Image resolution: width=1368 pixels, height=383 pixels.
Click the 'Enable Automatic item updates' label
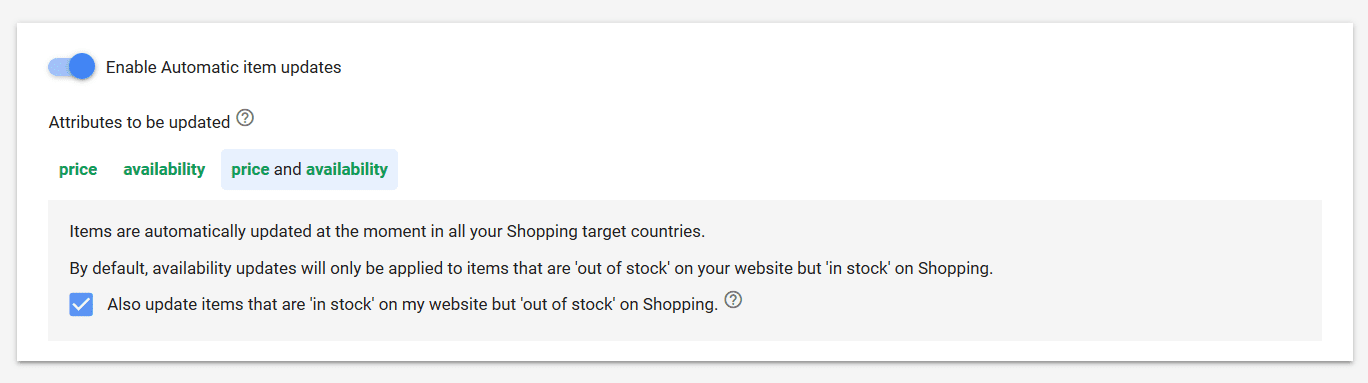coord(224,68)
